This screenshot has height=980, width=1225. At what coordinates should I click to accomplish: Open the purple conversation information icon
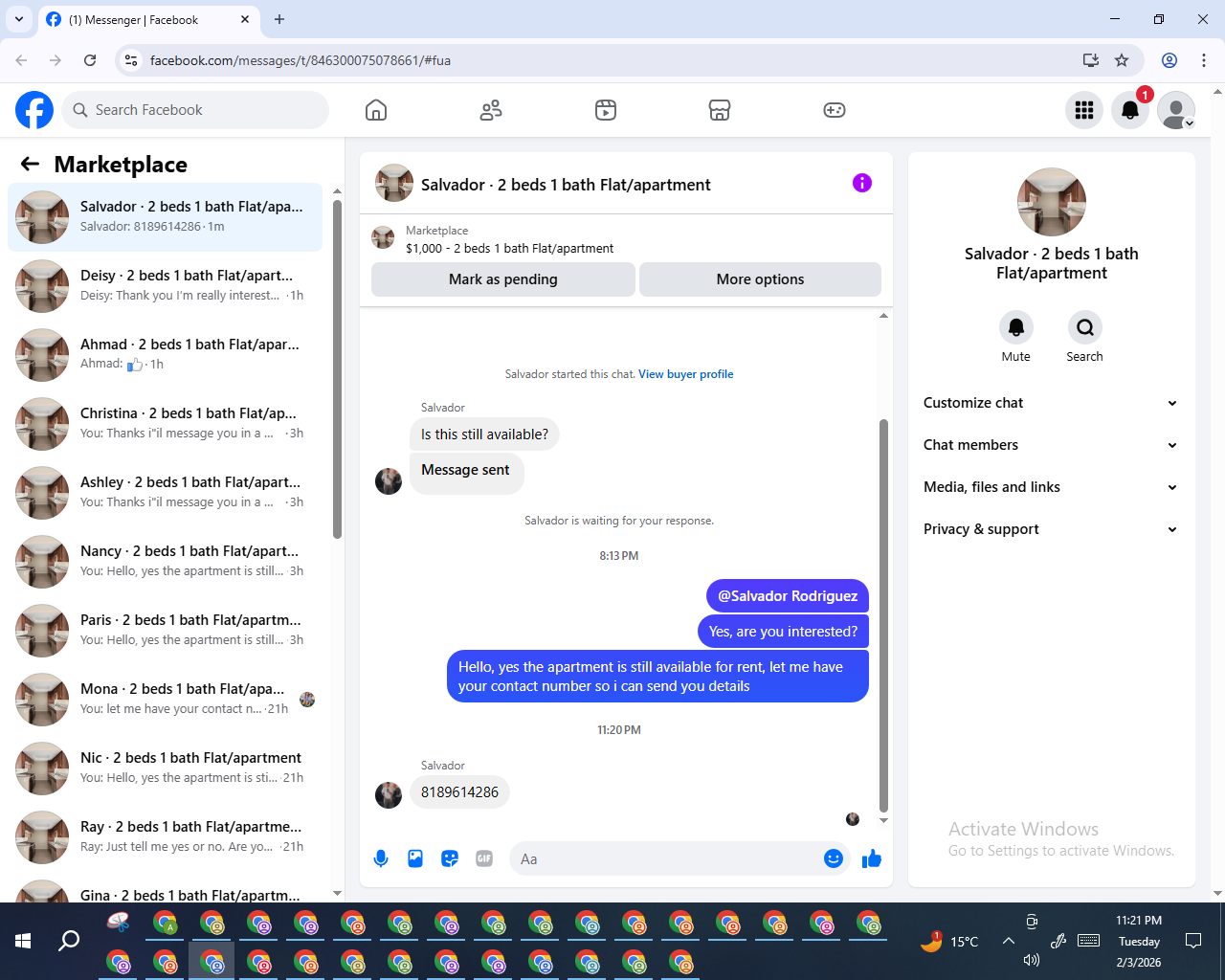(x=862, y=183)
